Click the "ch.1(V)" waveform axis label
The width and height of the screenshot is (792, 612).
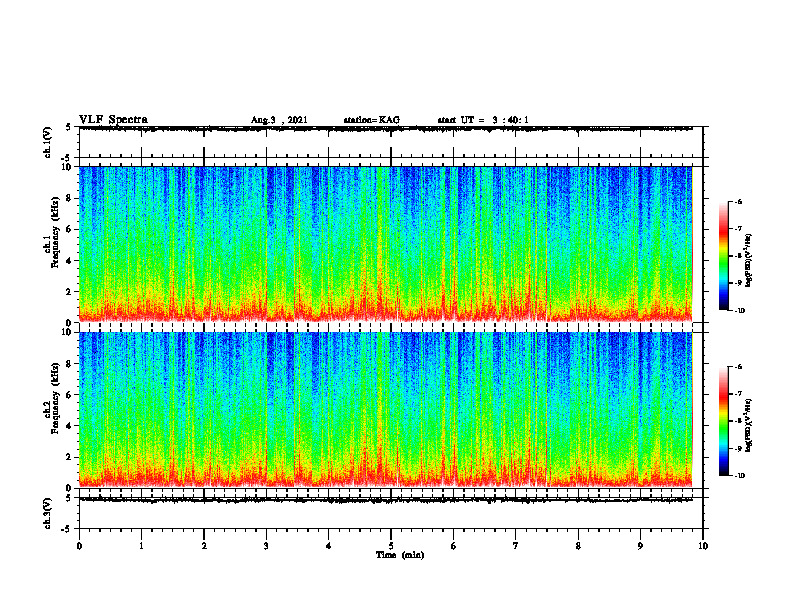(x=48, y=142)
